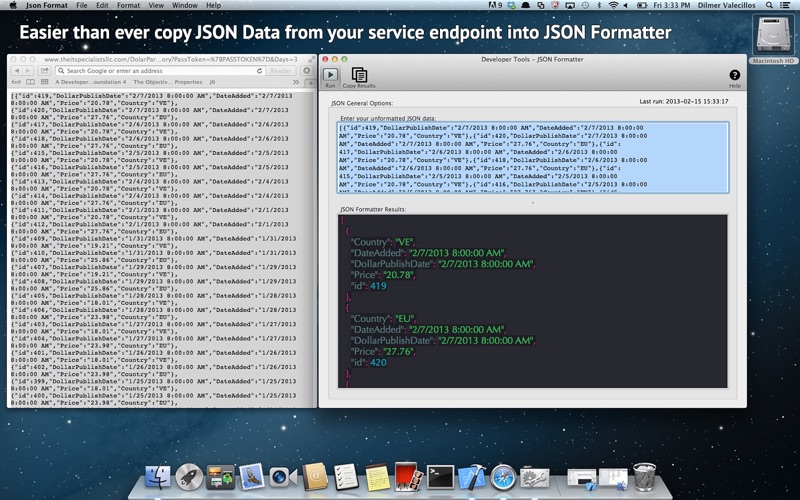The height and width of the screenshot is (500, 800).
Task: Click the JSON Formatter Results dark pane
Action: tap(533, 301)
